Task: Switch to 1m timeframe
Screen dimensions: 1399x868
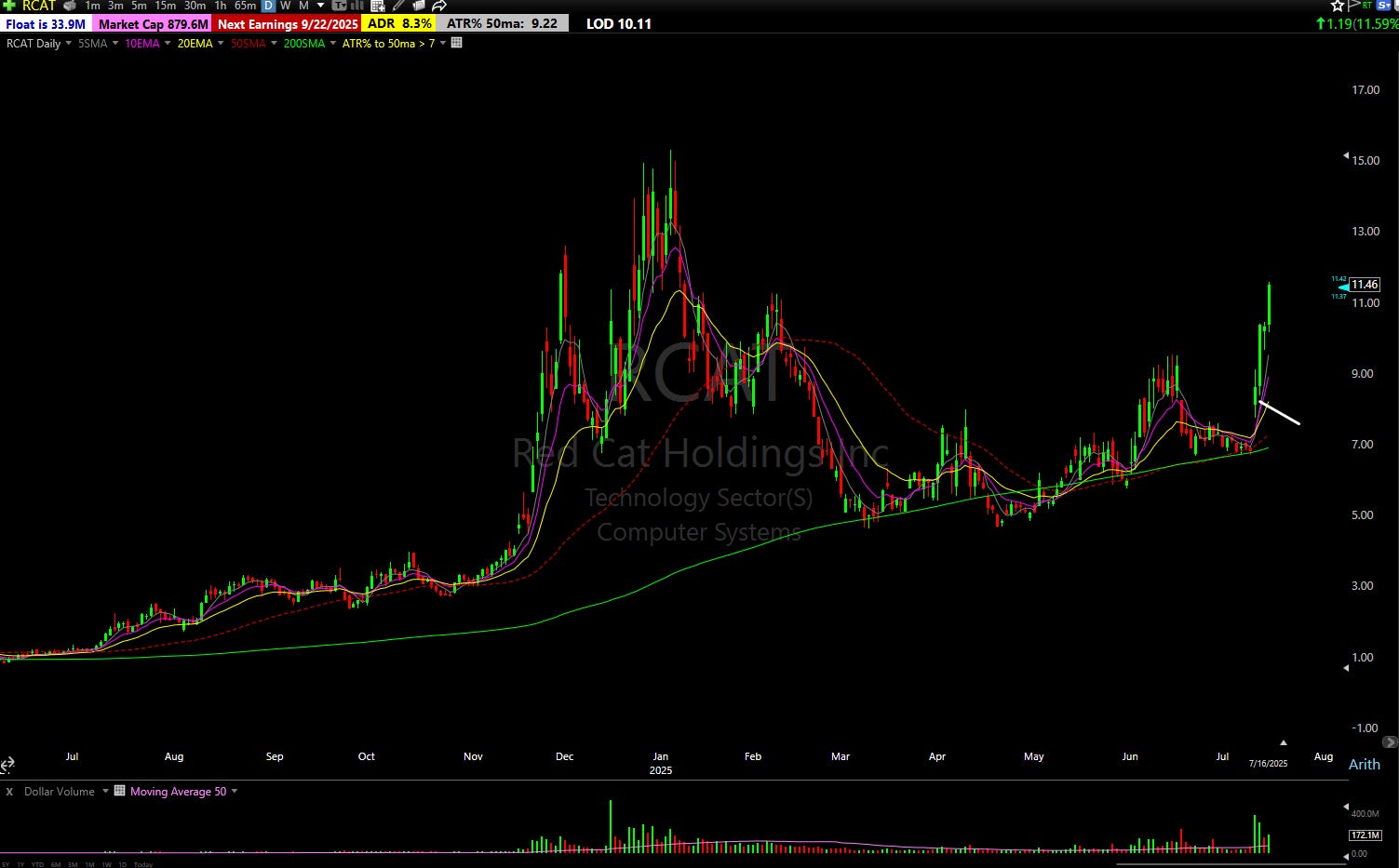Action: 92,6
